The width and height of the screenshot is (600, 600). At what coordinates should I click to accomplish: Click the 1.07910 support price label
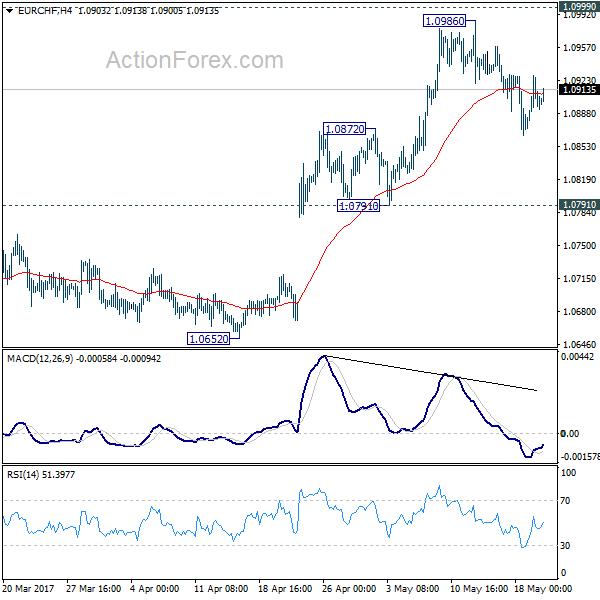[358, 206]
